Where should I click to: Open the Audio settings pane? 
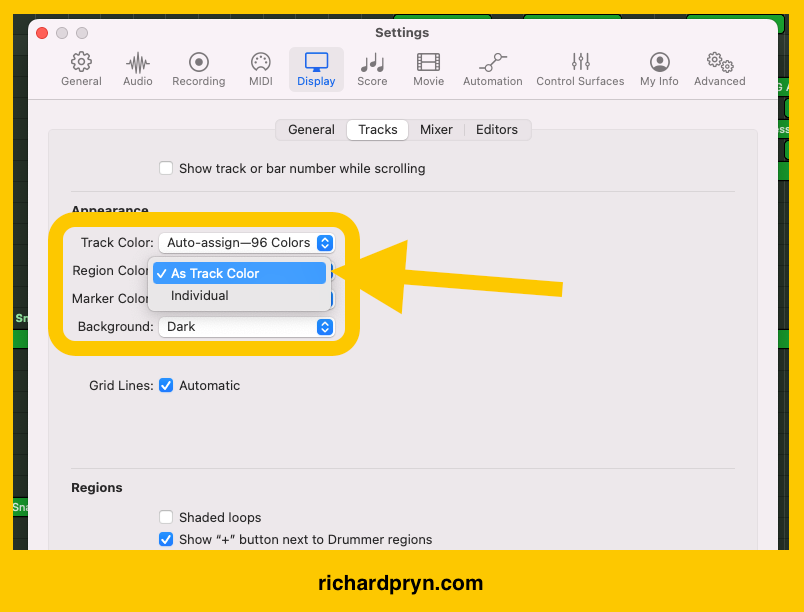(x=137, y=69)
